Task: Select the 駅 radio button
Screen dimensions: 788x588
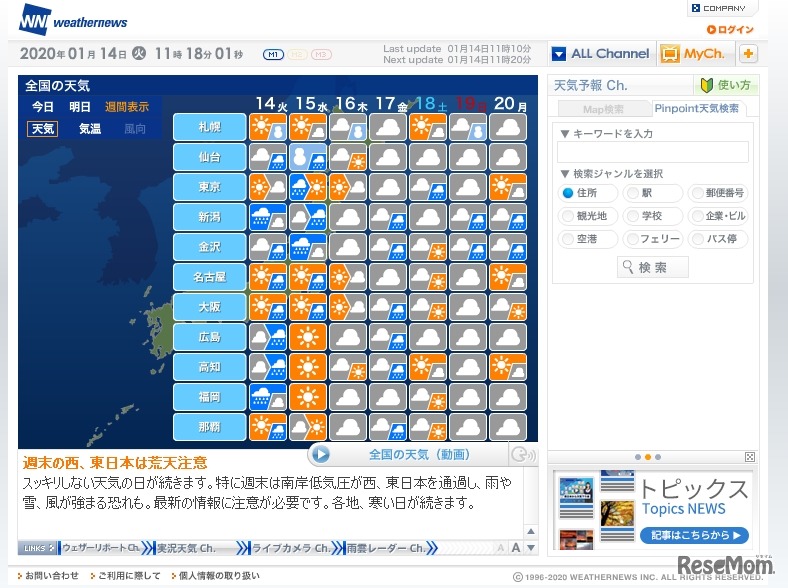Action: click(633, 193)
